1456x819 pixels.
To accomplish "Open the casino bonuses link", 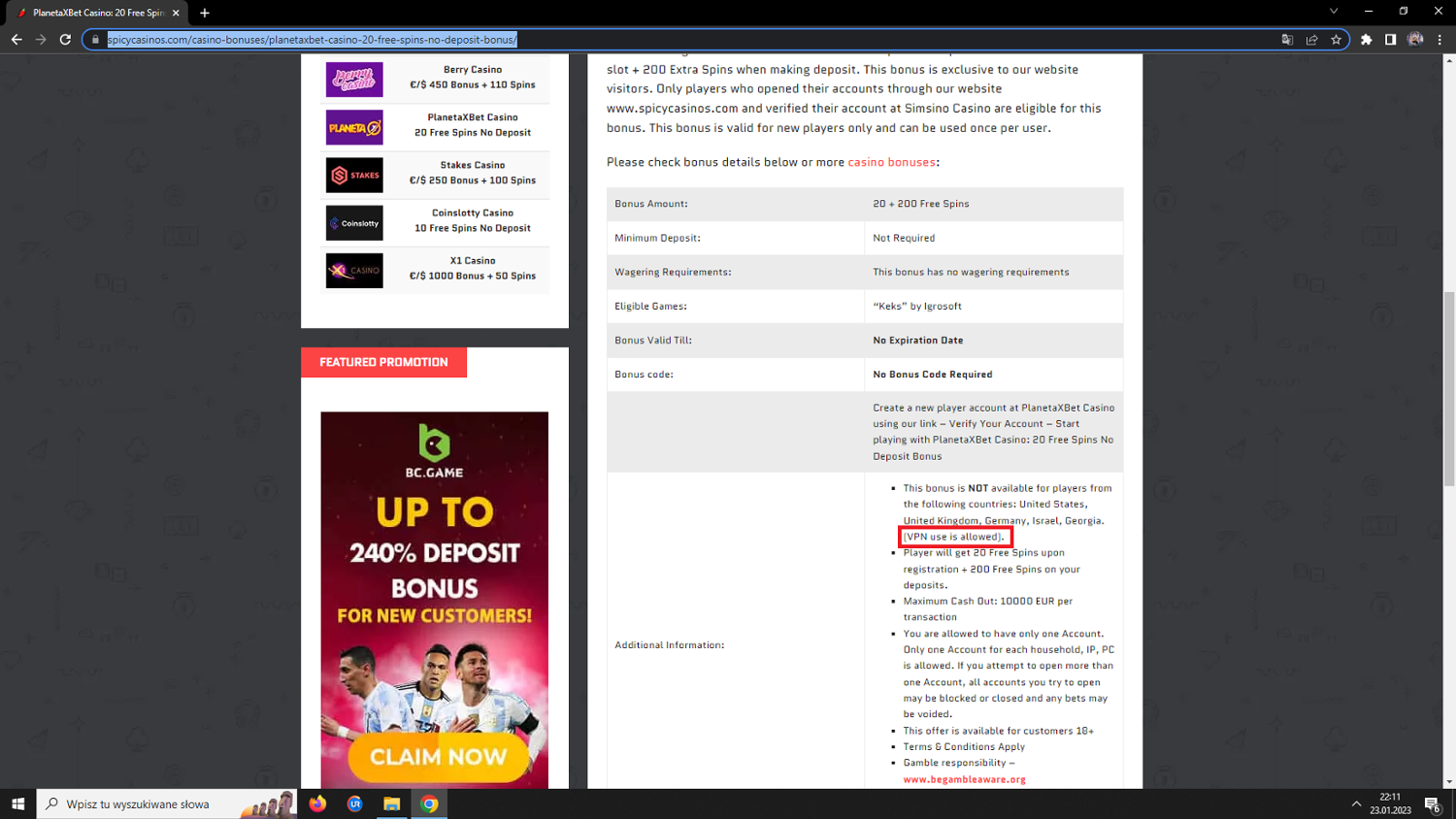I will click(x=891, y=162).
